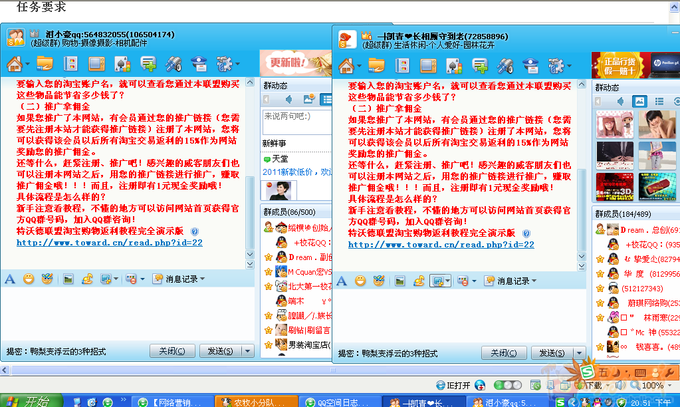This screenshot has height=407, width=680.
Task: Click IE打开 in browser status bar
Action: point(453,385)
